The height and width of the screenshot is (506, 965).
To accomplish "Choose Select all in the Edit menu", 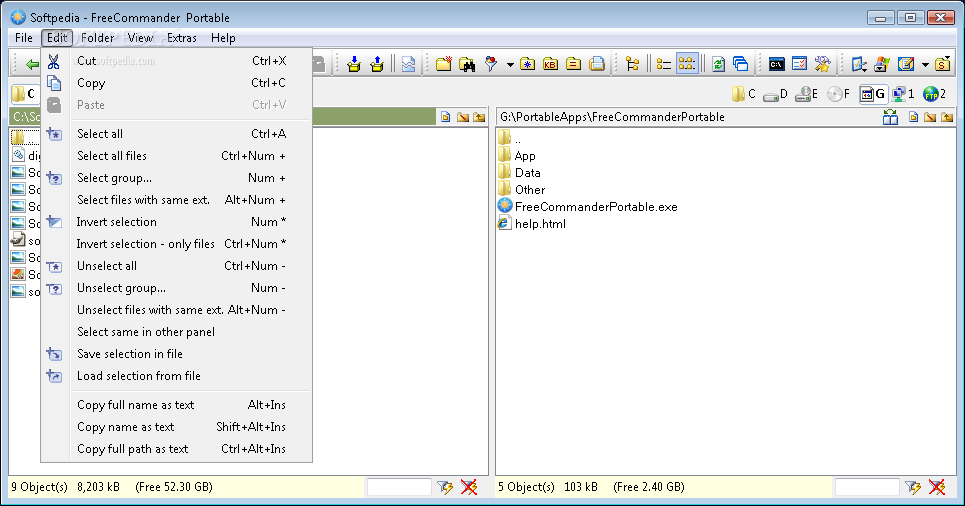I will (x=177, y=134).
